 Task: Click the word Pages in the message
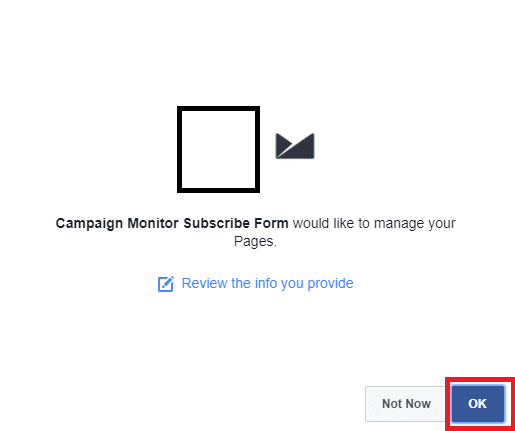point(254,241)
